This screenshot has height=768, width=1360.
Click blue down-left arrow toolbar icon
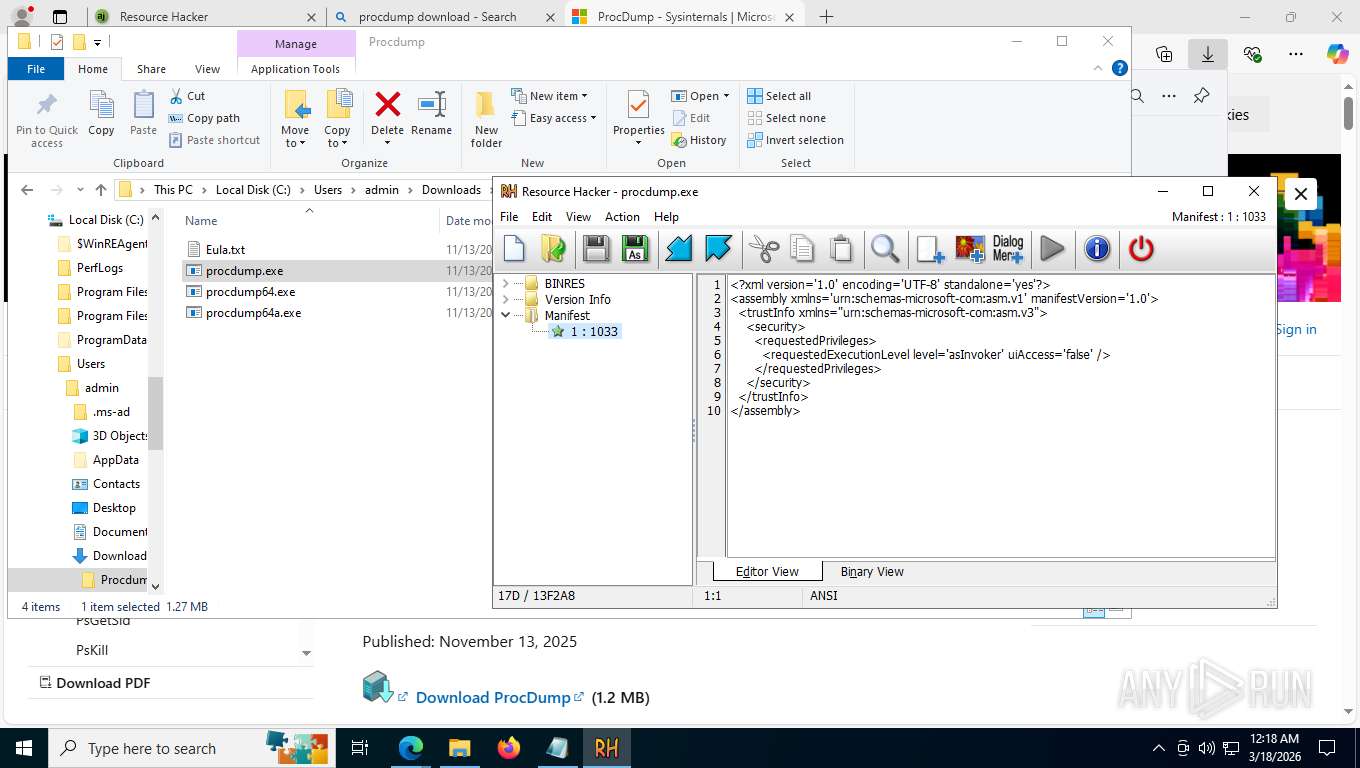pyautogui.click(x=679, y=249)
